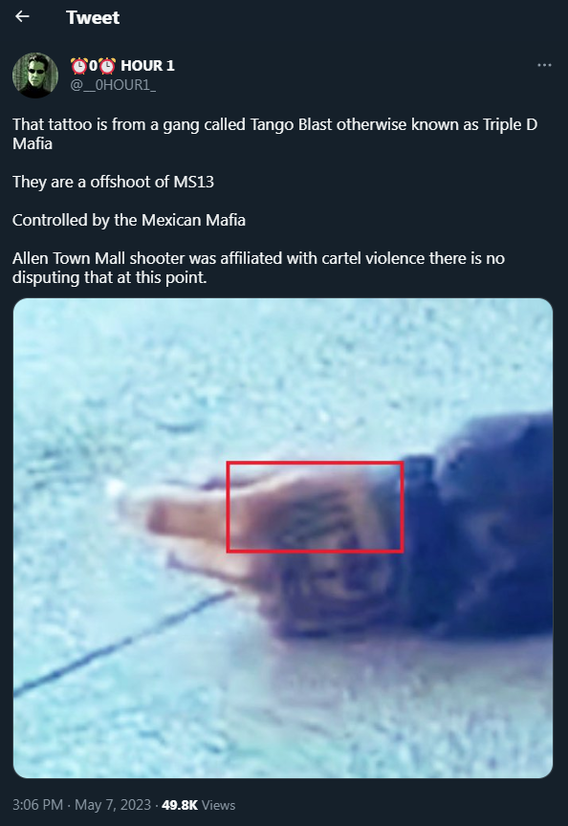This screenshot has width=568, height=826.
Task: Click the Allen Town Mall shooter paragraph
Action: coord(258,268)
